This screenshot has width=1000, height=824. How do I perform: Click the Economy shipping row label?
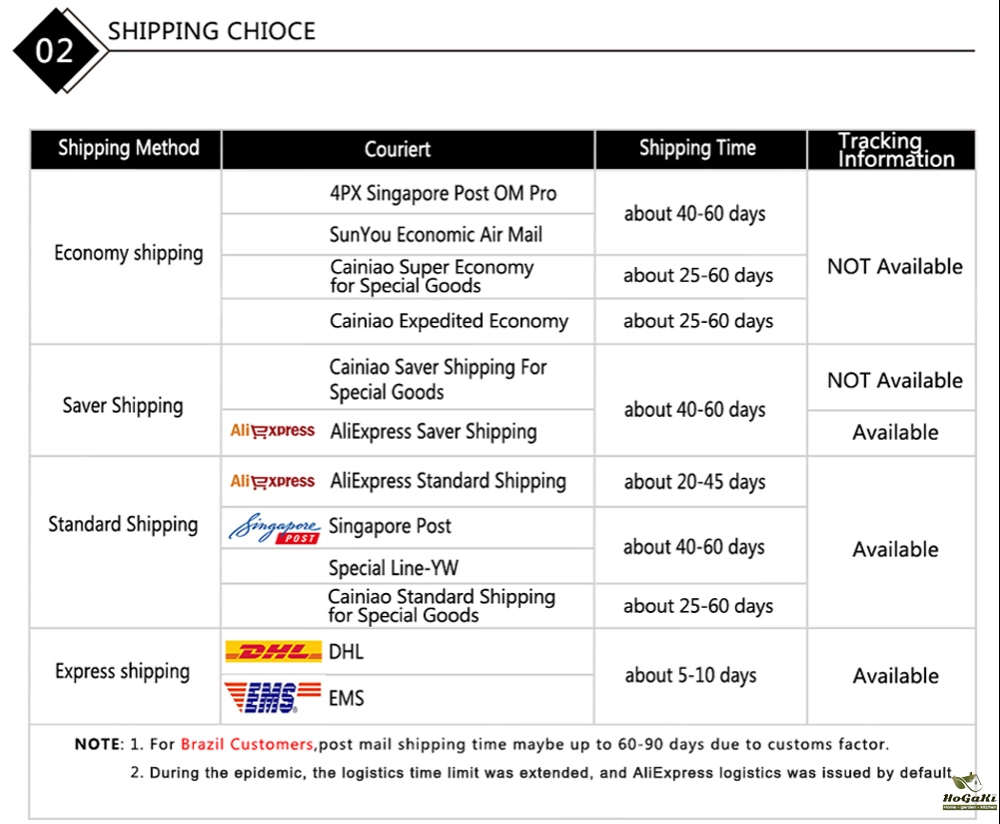tap(128, 253)
